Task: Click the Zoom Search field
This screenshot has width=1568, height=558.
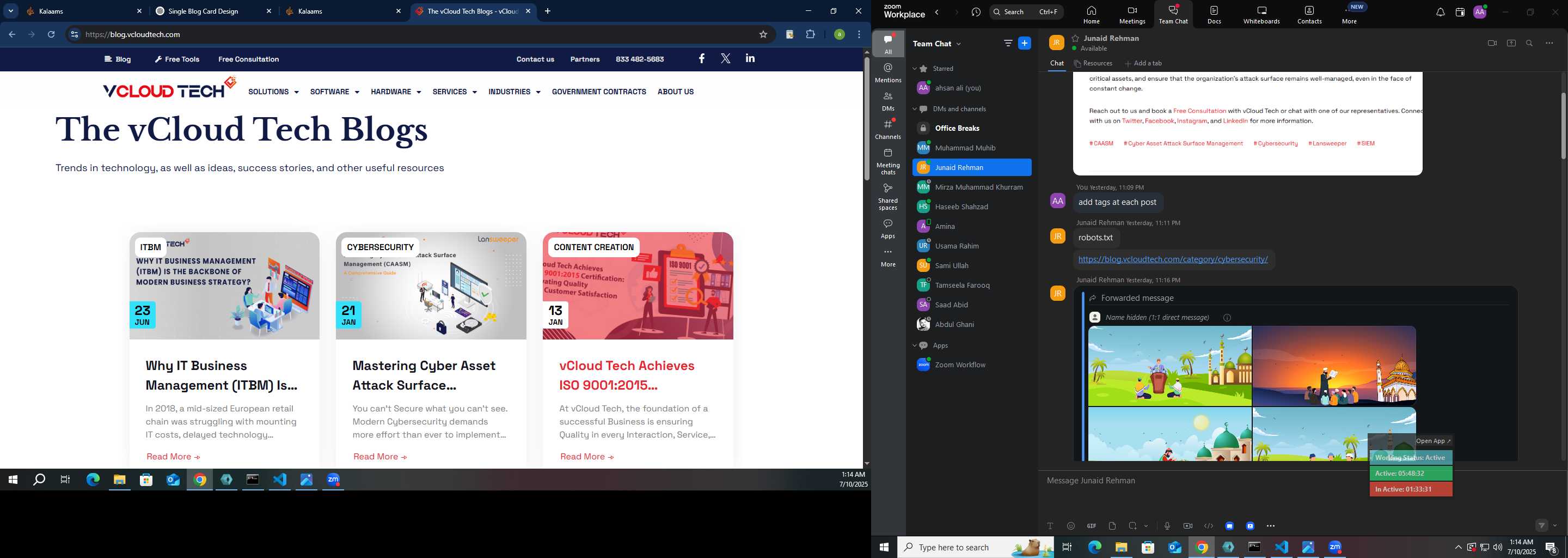Action: (1026, 11)
